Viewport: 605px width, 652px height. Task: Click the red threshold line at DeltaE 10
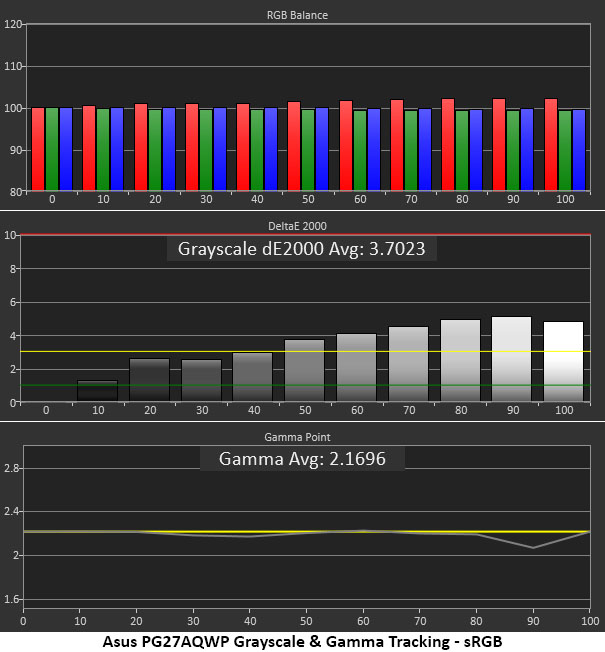305,235
